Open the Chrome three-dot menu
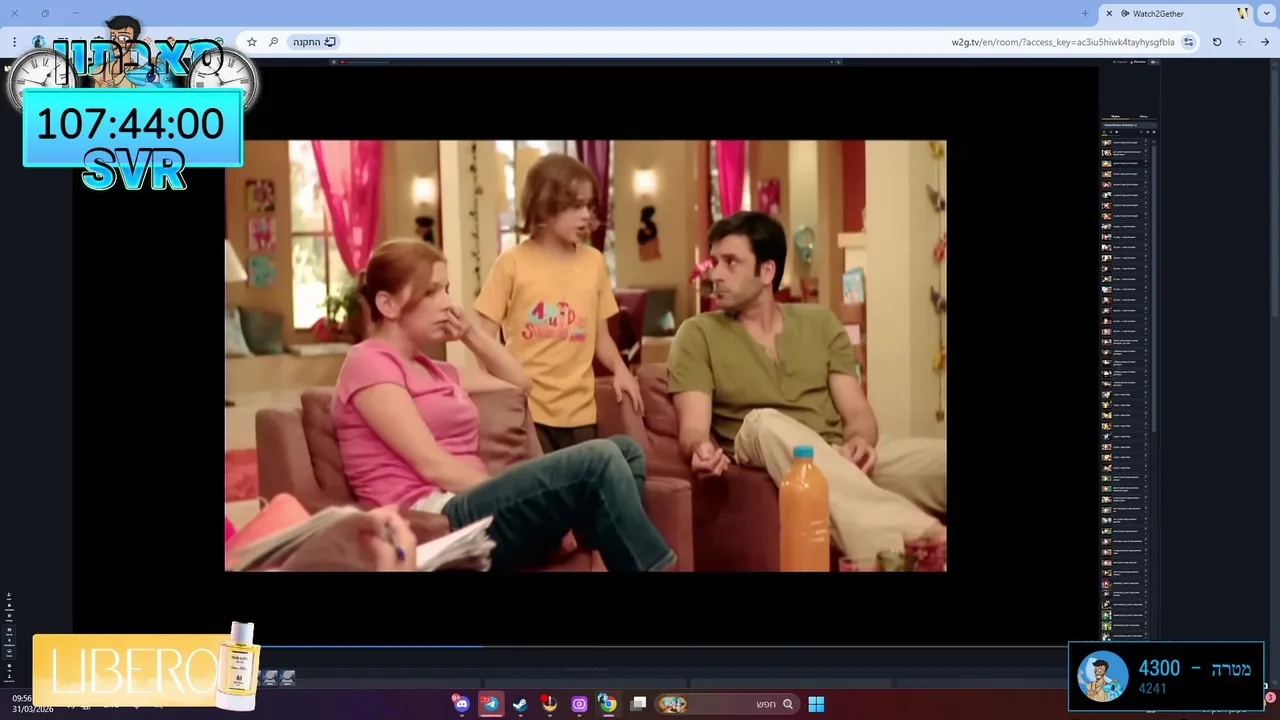Image resolution: width=1280 pixels, height=720 pixels. [x=14, y=42]
